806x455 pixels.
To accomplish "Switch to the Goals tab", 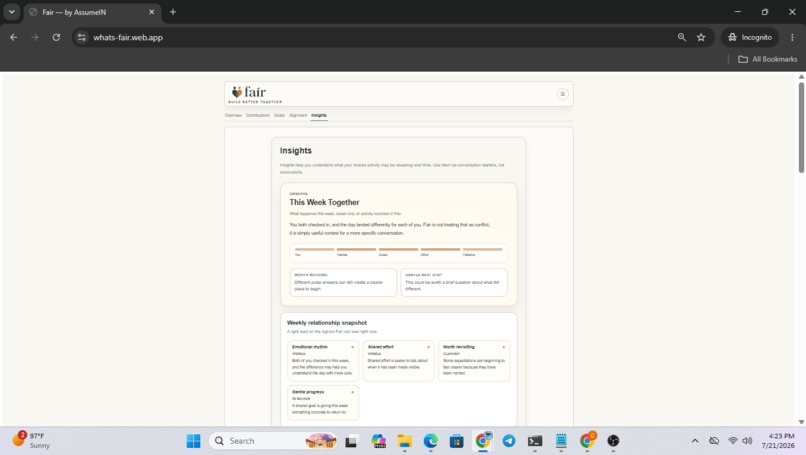I will (279, 115).
